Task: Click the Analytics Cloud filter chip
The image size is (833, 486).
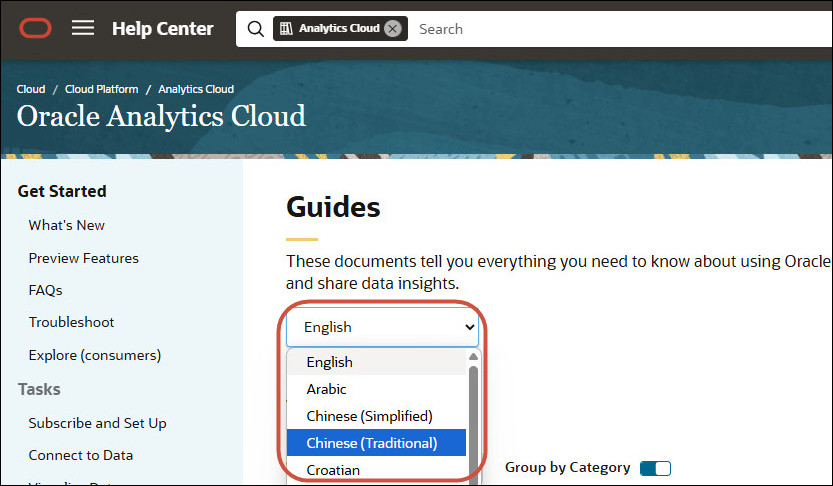Action: (340, 29)
